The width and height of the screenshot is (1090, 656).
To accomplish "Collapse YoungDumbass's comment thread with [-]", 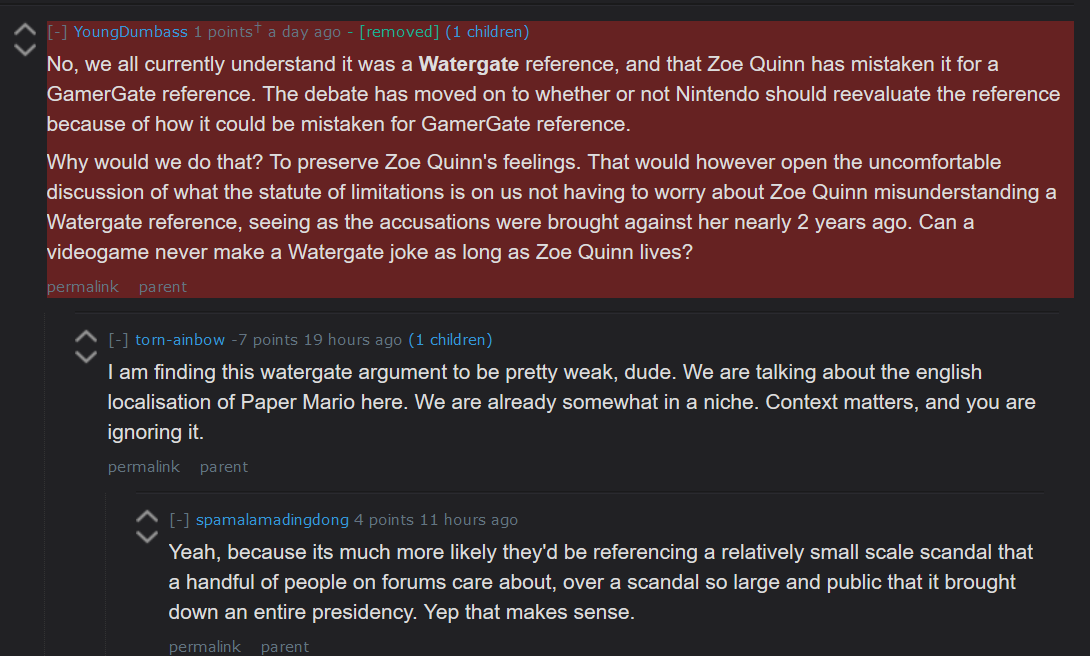I will coord(57,32).
